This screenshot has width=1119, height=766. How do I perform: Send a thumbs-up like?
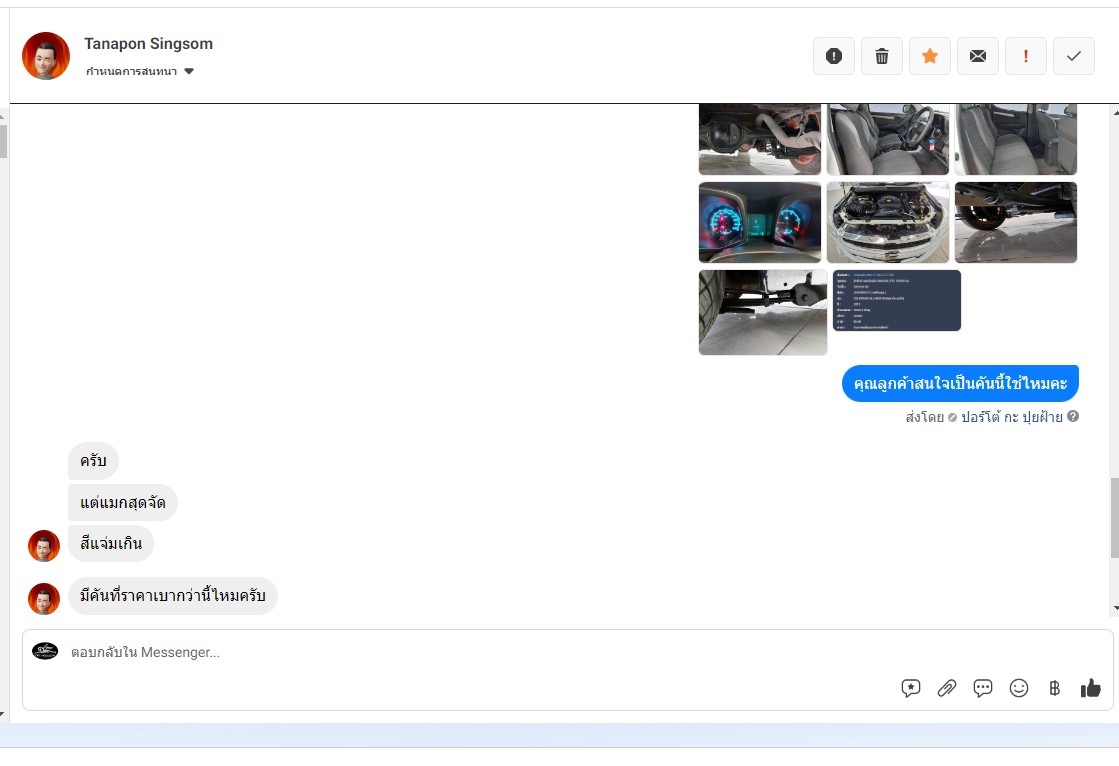coord(1090,688)
